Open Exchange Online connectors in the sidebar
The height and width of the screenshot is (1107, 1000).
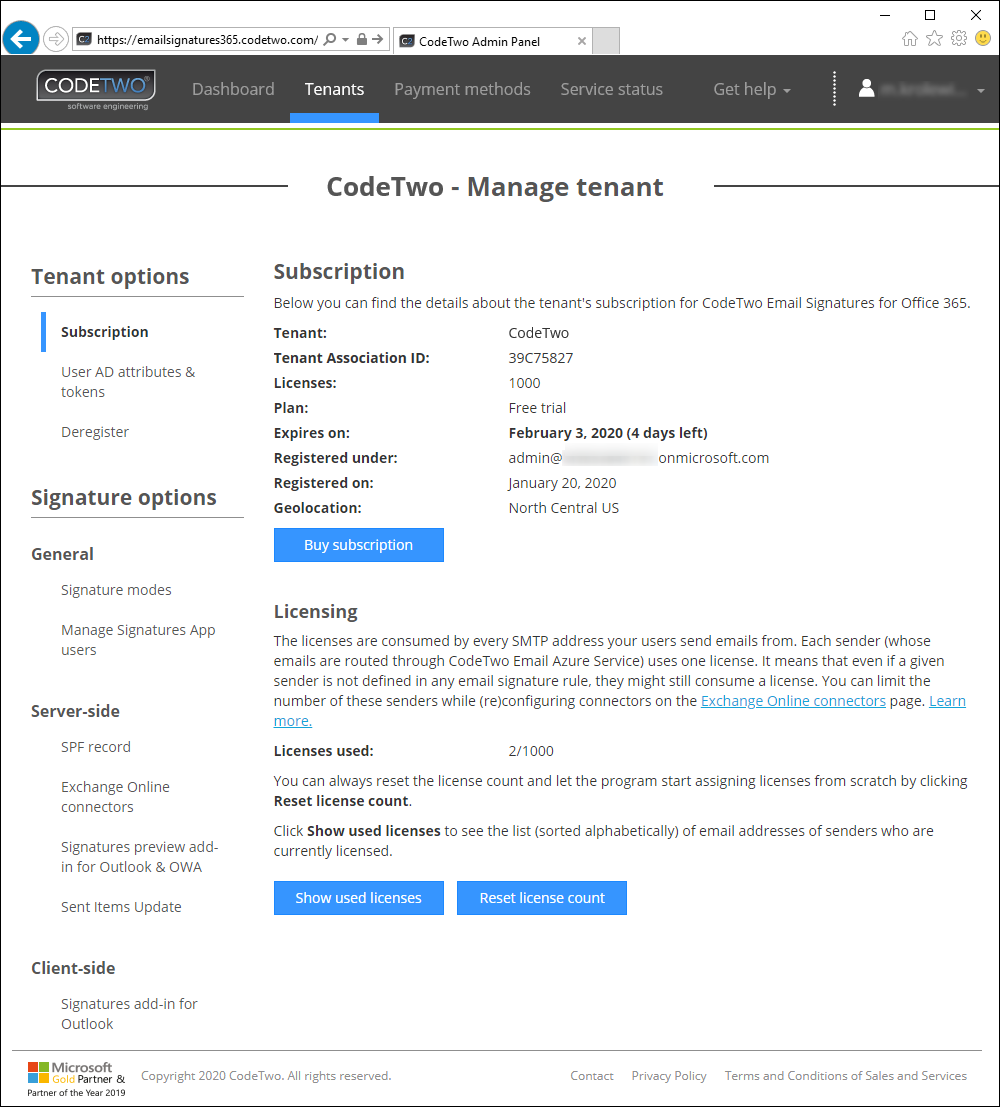[x=115, y=796]
